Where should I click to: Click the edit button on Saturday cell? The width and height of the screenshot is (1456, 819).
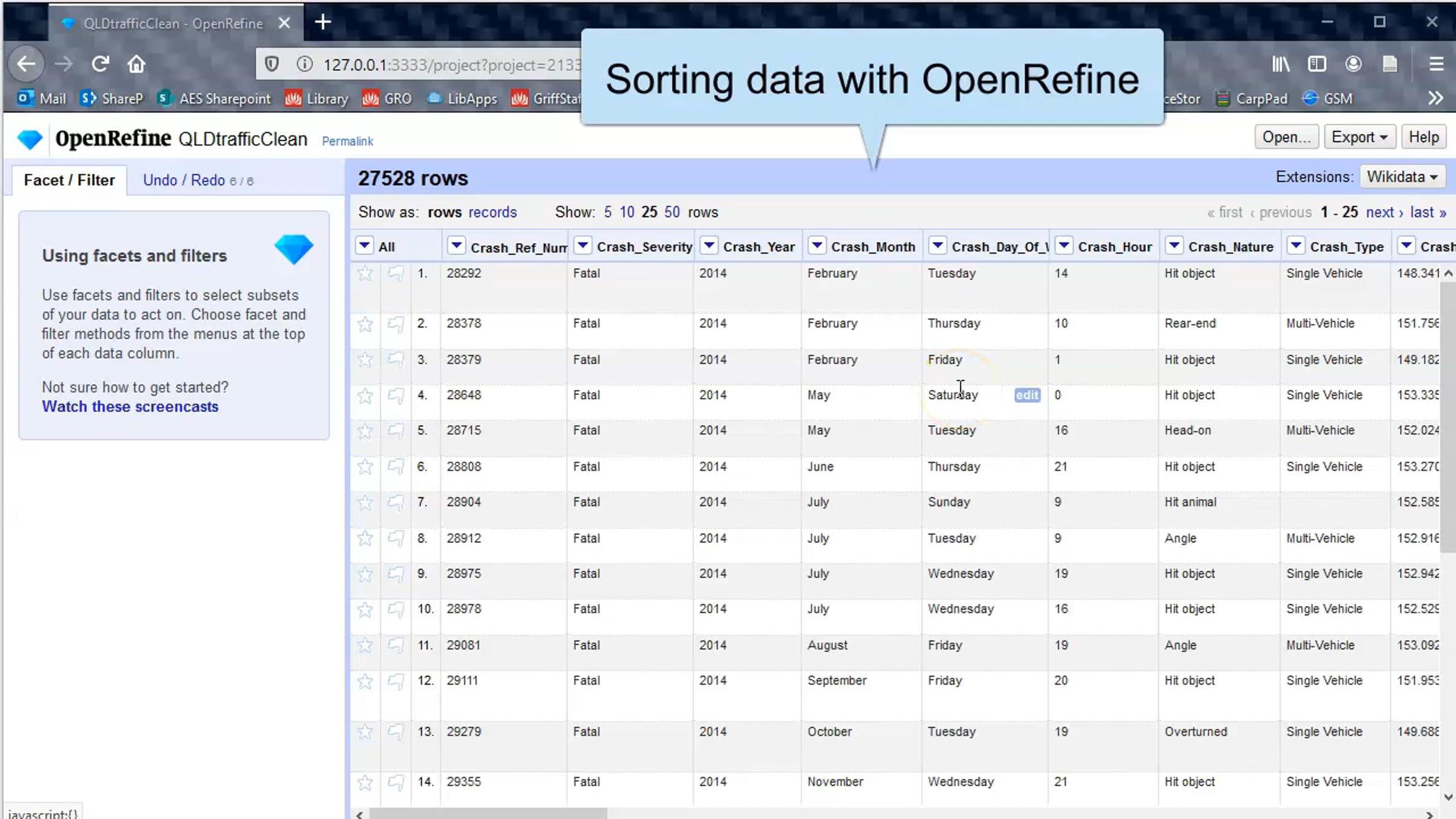(1027, 396)
